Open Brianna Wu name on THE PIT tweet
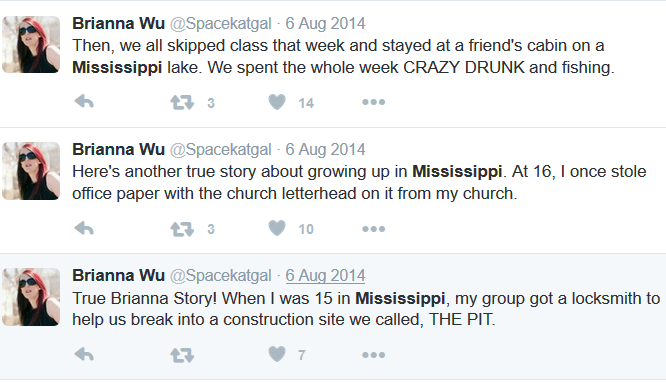 118,275
